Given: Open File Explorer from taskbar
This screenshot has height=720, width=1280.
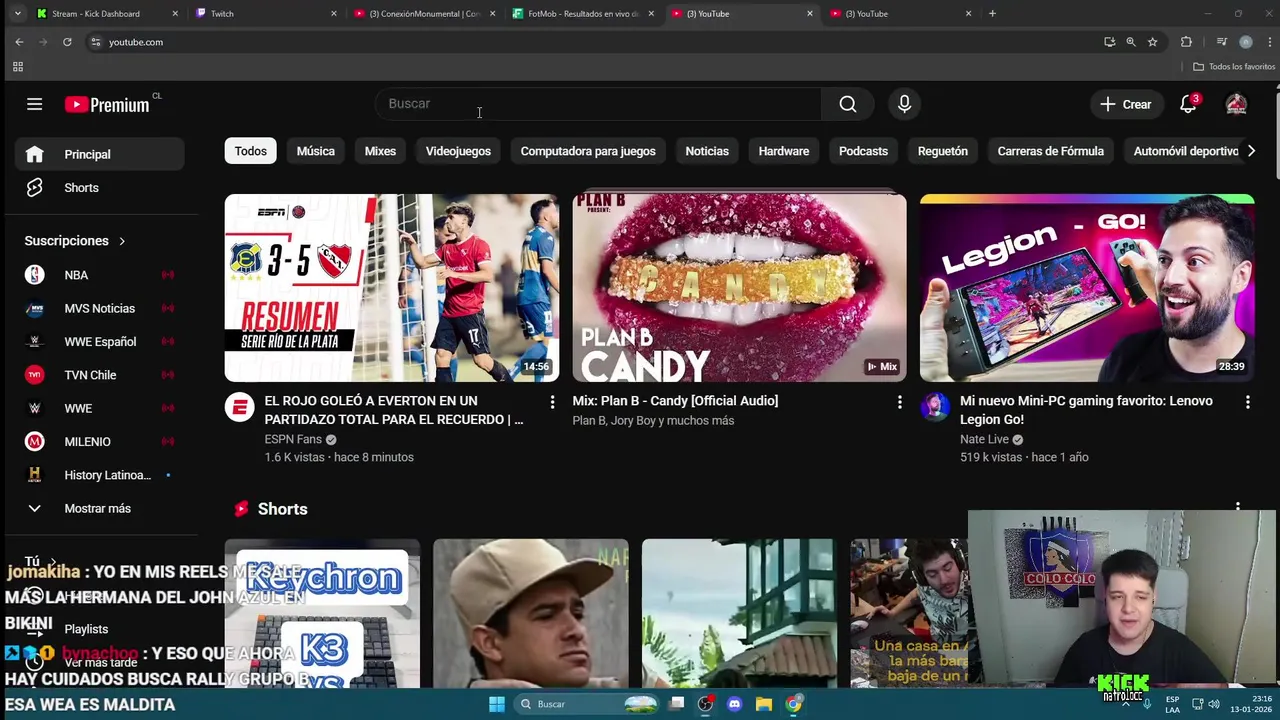Looking at the screenshot, I should [x=764, y=704].
